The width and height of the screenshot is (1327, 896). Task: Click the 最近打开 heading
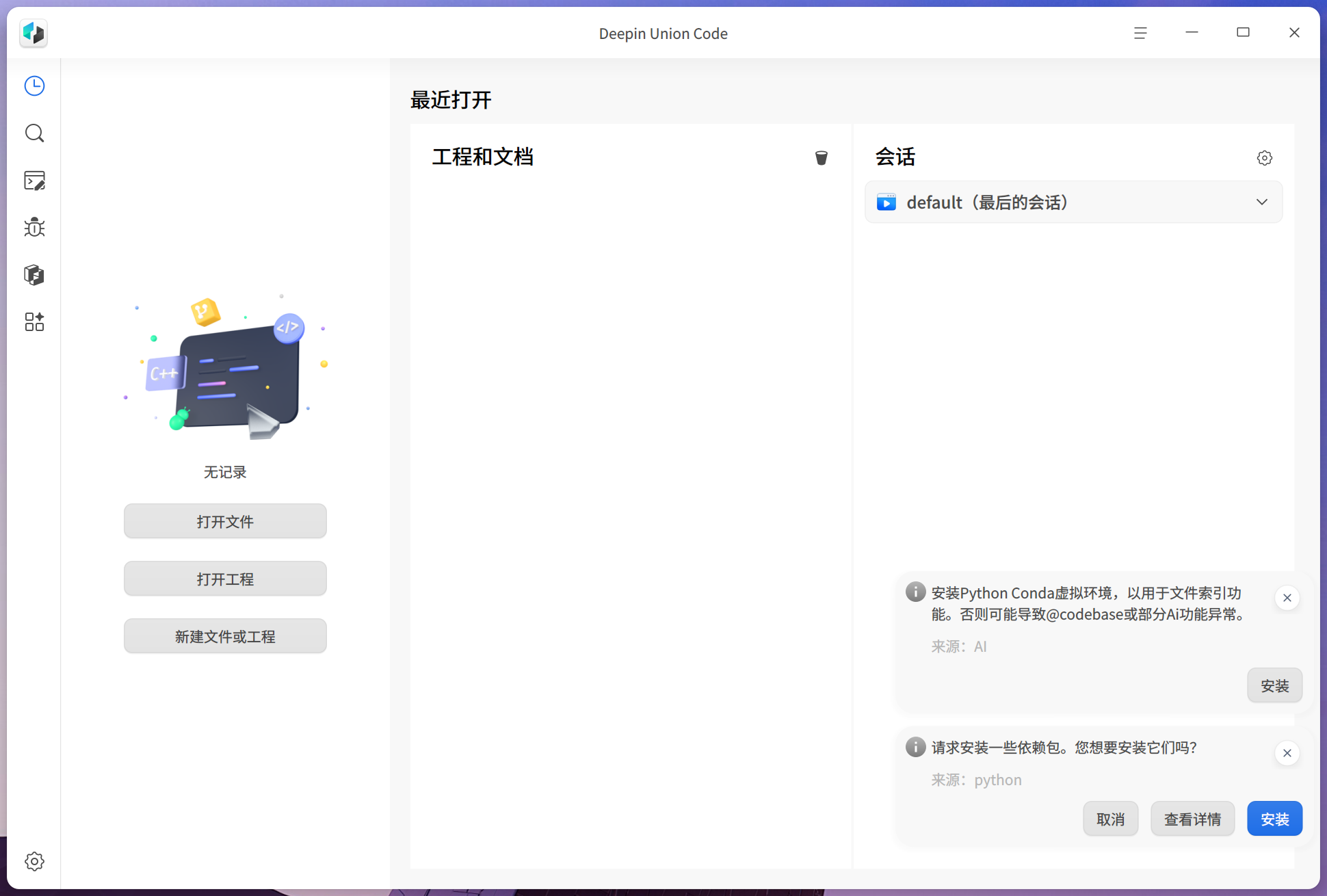451,101
